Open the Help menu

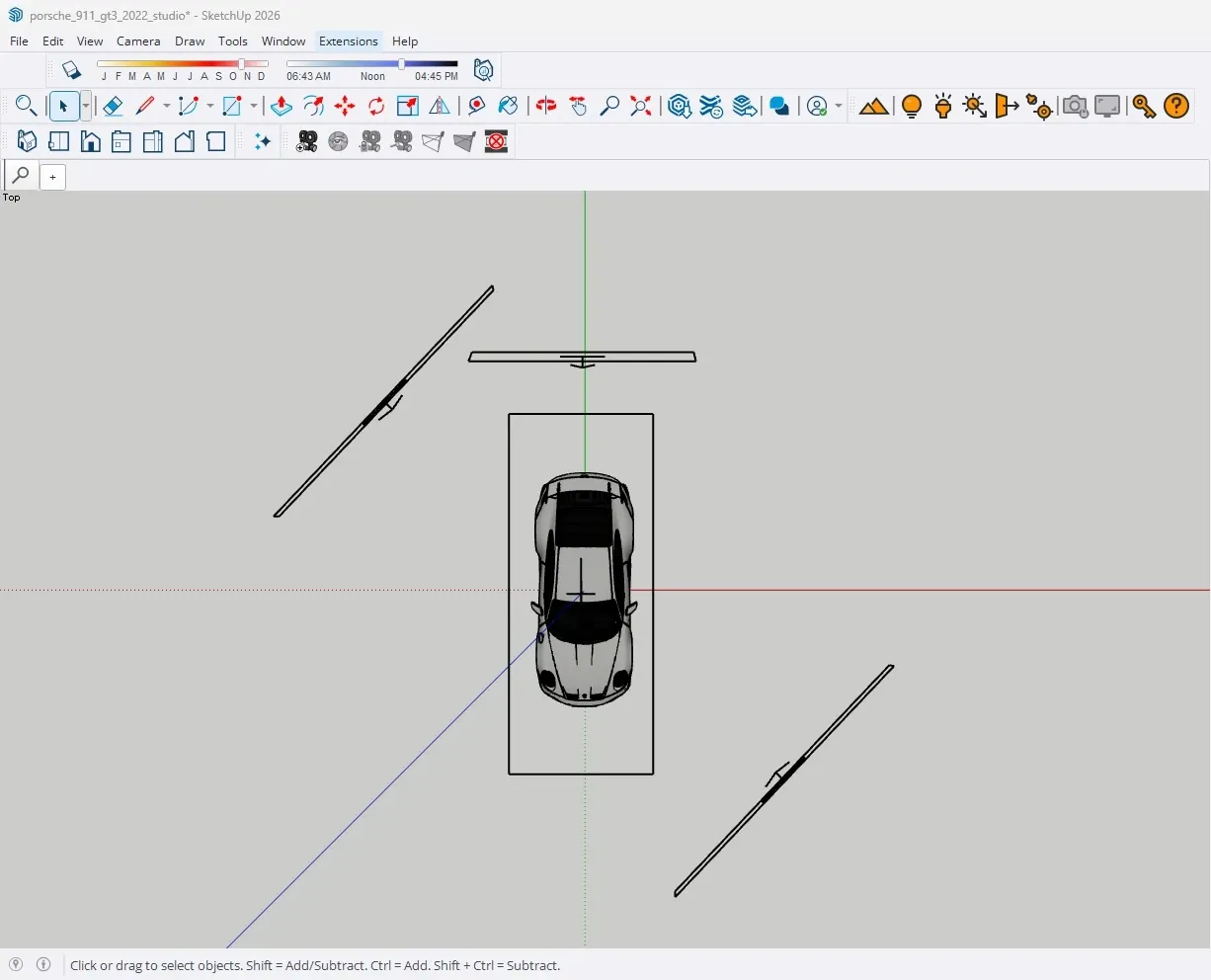click(405, 41)
